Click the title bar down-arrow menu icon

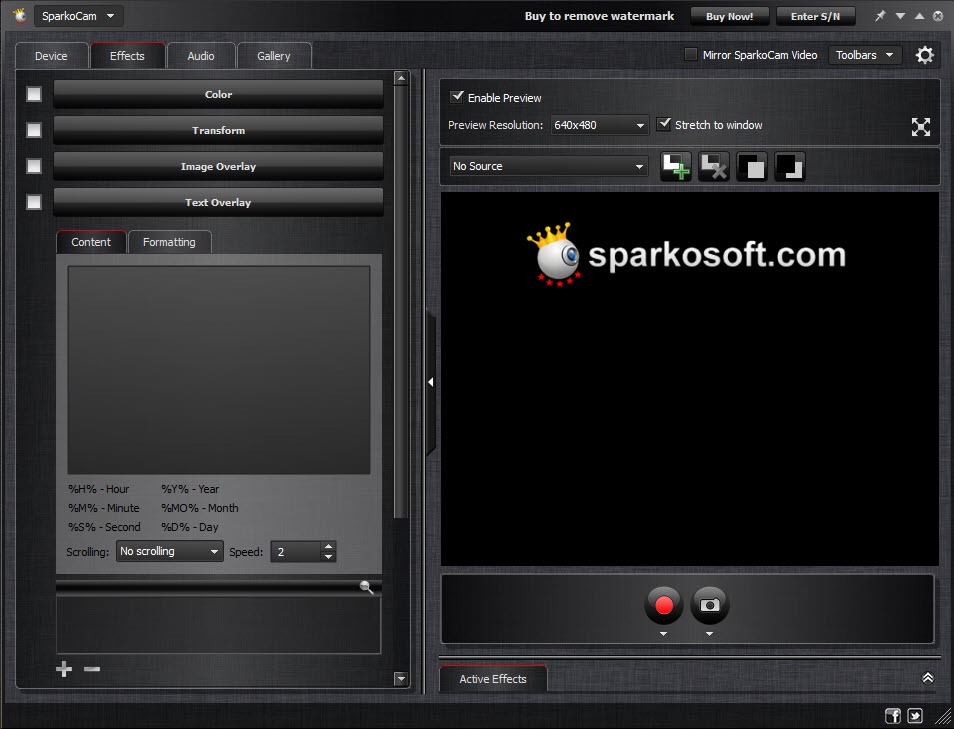point(900,16)
